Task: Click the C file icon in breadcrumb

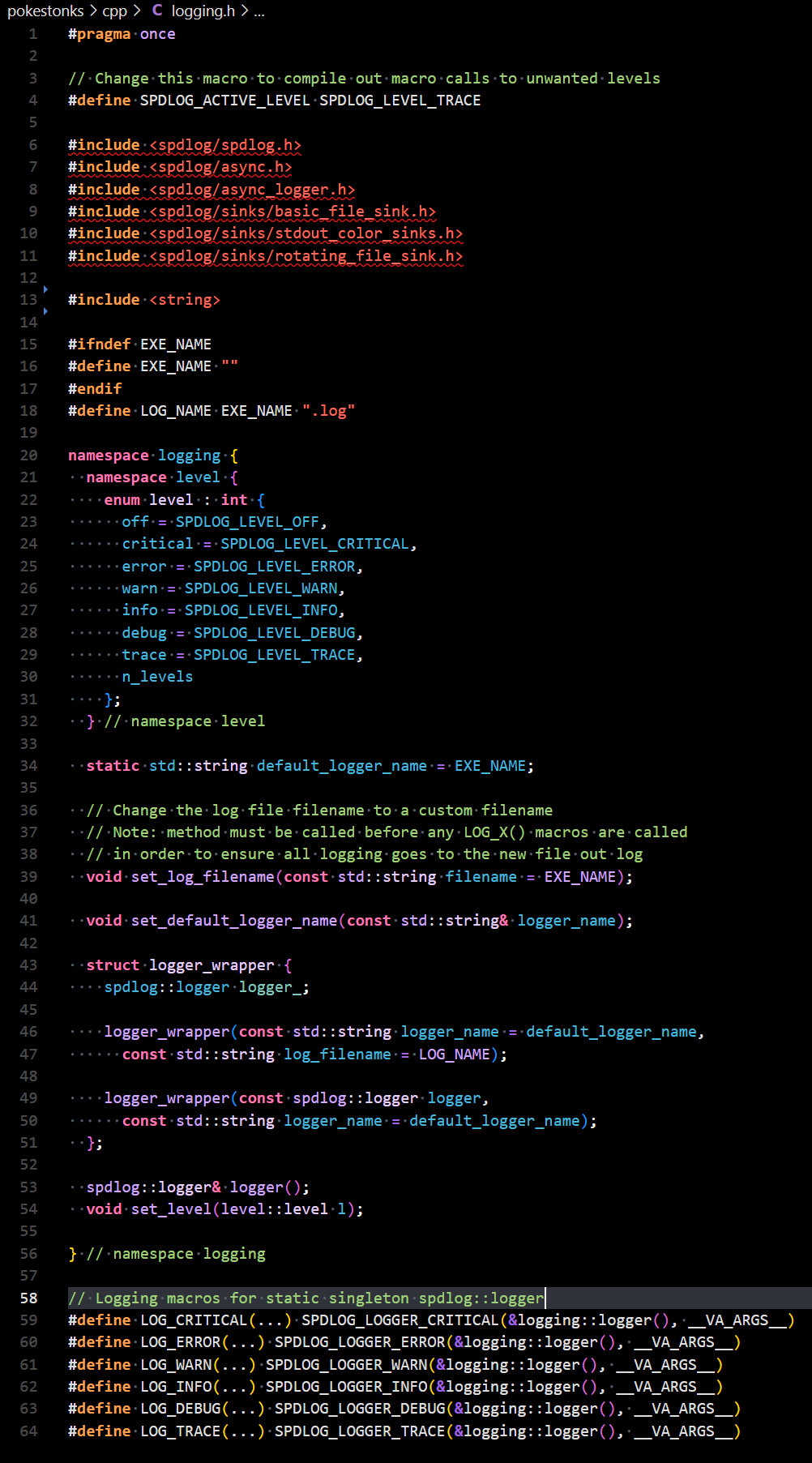Action: click(x=157, y=11)
